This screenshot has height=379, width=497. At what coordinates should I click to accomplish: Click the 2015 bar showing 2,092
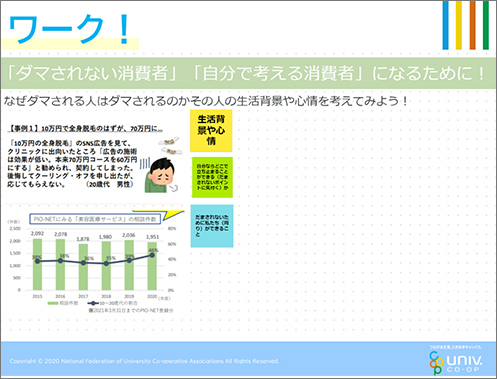pyautogui.click(x=37, y=264)
